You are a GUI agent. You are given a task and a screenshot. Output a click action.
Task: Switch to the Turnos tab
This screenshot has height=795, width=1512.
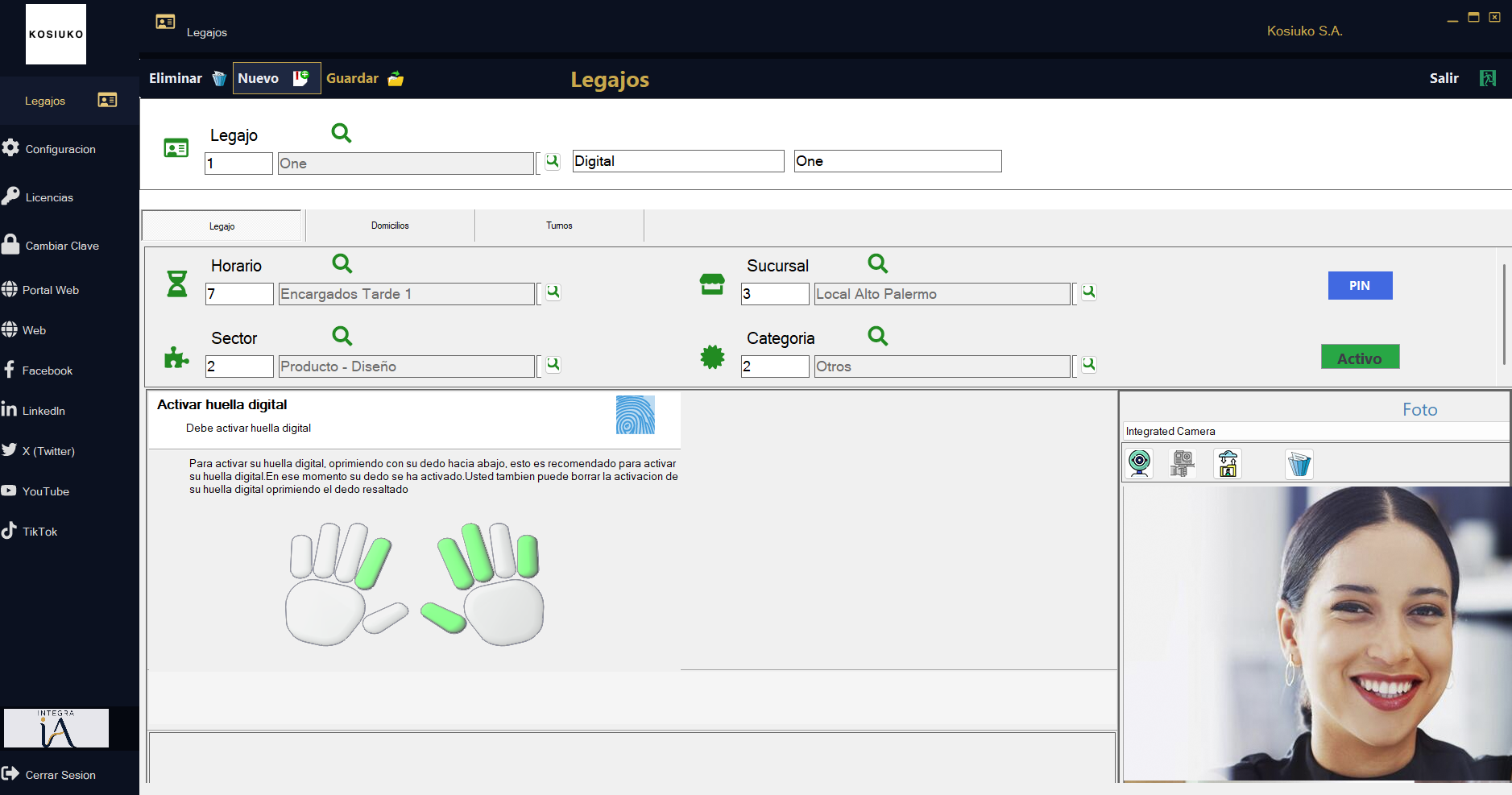559,226
